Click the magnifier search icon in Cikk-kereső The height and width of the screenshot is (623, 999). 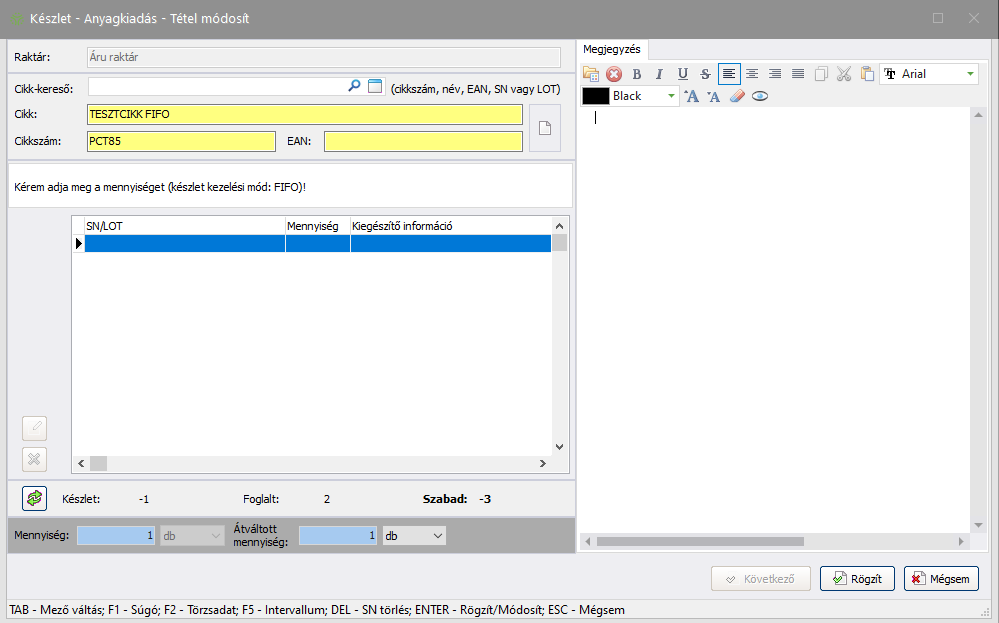354,87
